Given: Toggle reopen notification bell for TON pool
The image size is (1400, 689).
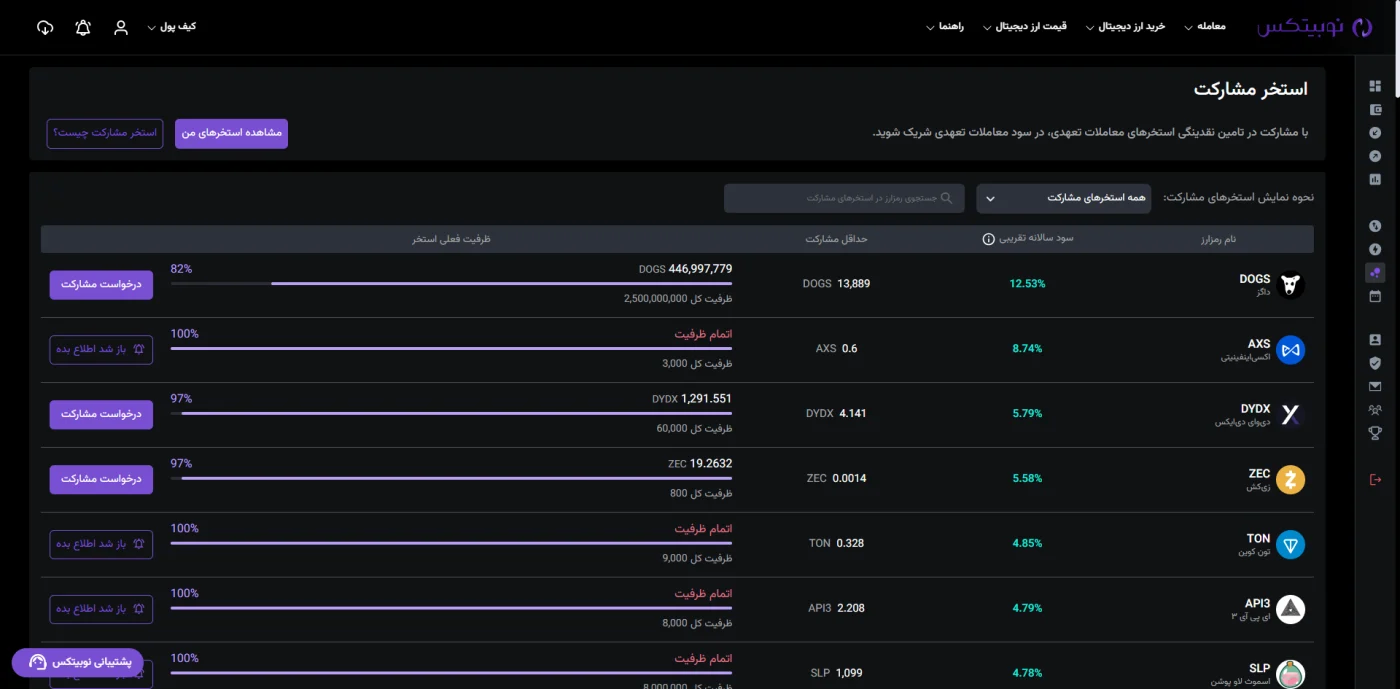Looking at the screenshot, I should click(101, 544).
